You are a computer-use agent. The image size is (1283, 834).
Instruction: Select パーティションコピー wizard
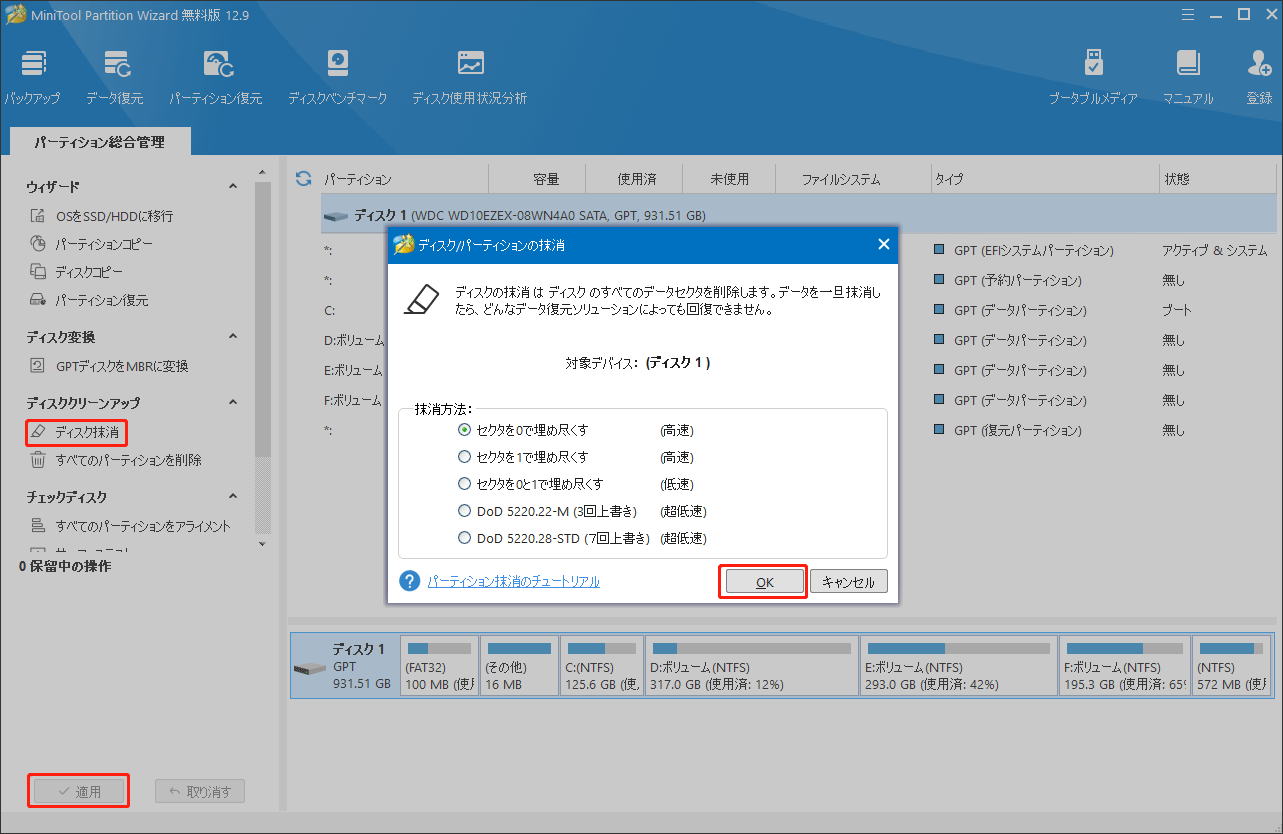91,244
